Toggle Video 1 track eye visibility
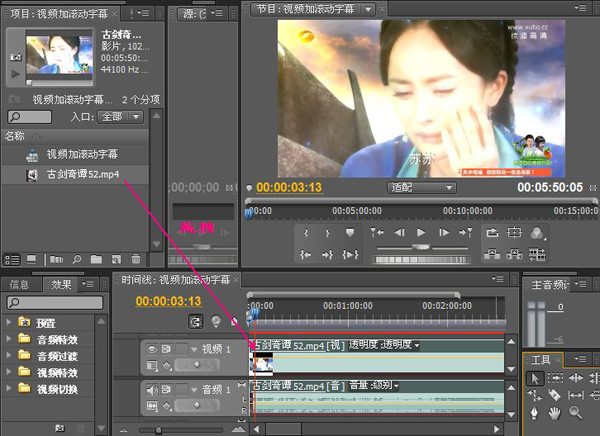The width and height of the screenshot is (600, 436). pos(152,349)
